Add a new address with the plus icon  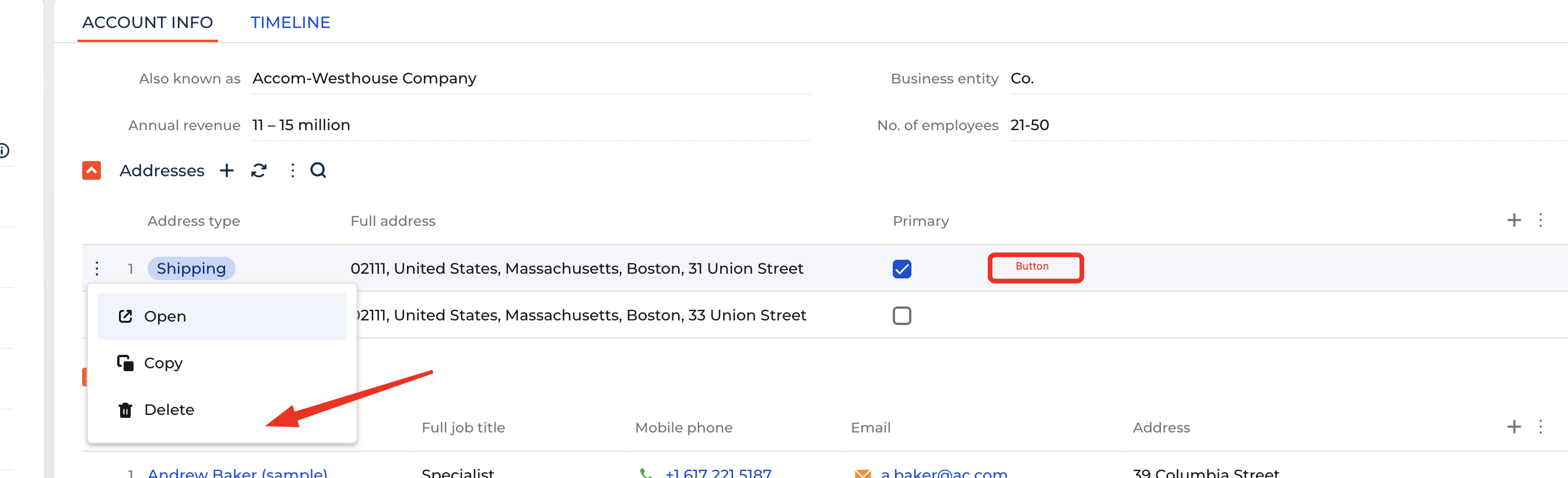226,170
